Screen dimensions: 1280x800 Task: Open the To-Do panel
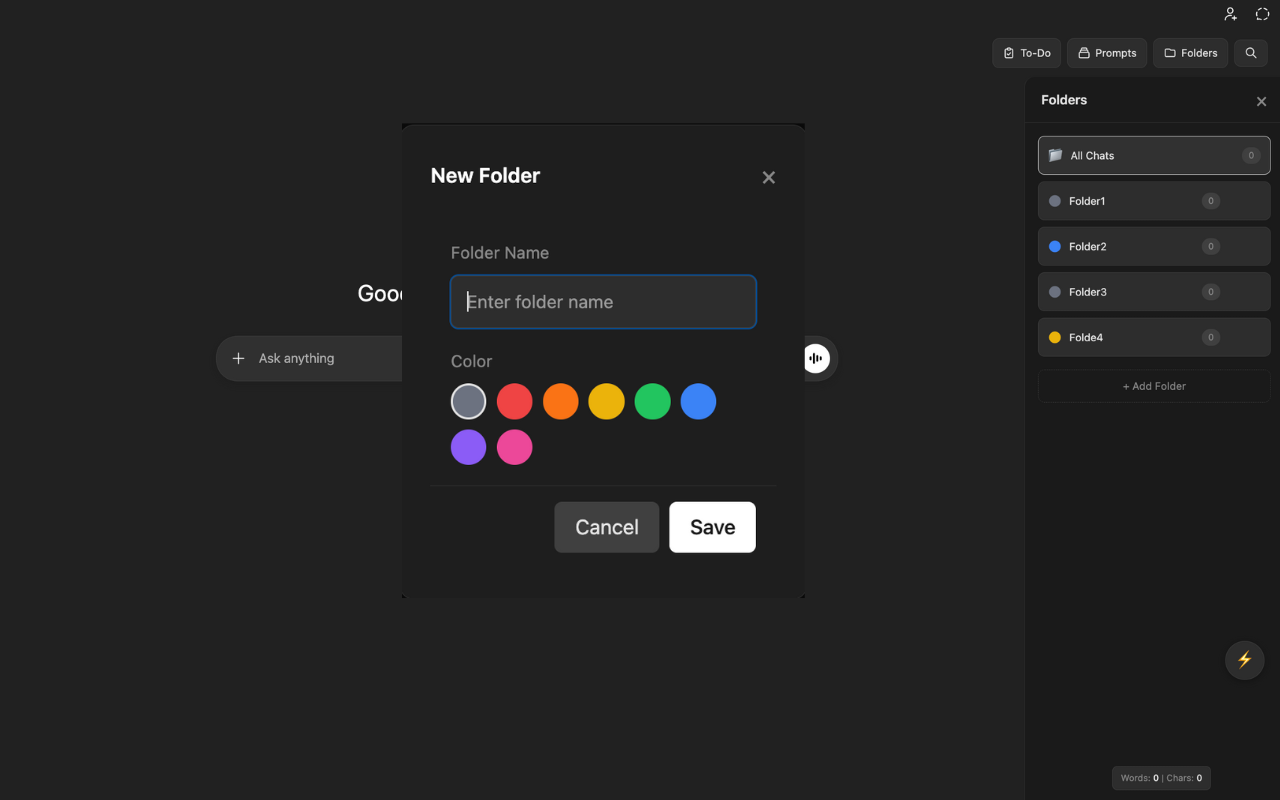click(x=1026, y=53)
